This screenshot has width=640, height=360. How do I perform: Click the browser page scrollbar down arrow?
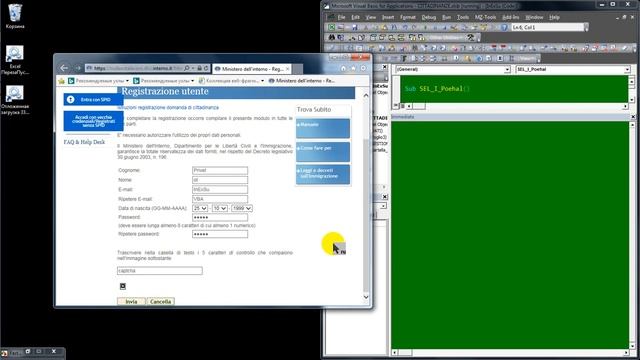366,297
